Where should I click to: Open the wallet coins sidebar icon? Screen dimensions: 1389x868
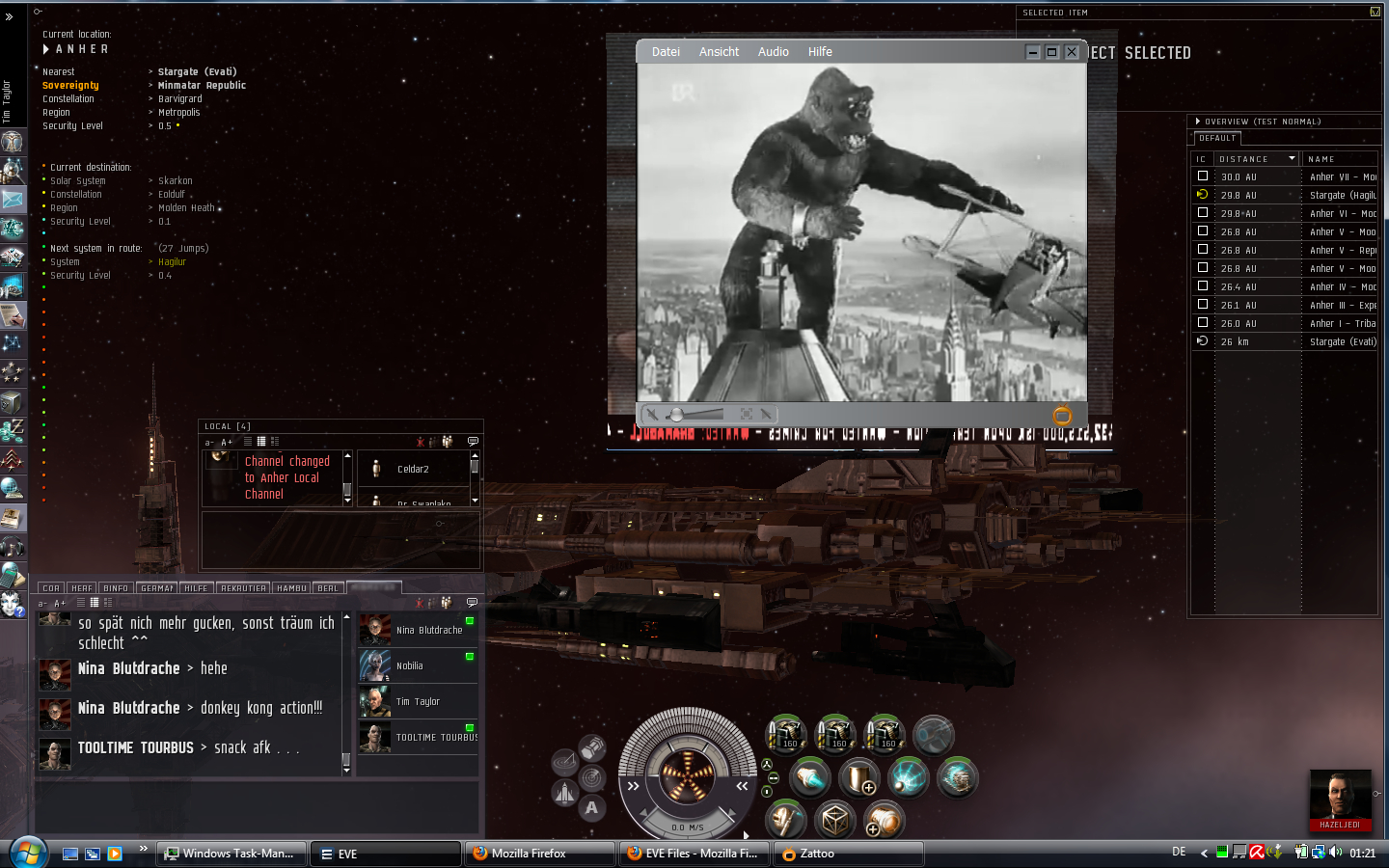[x=13, y=431]
